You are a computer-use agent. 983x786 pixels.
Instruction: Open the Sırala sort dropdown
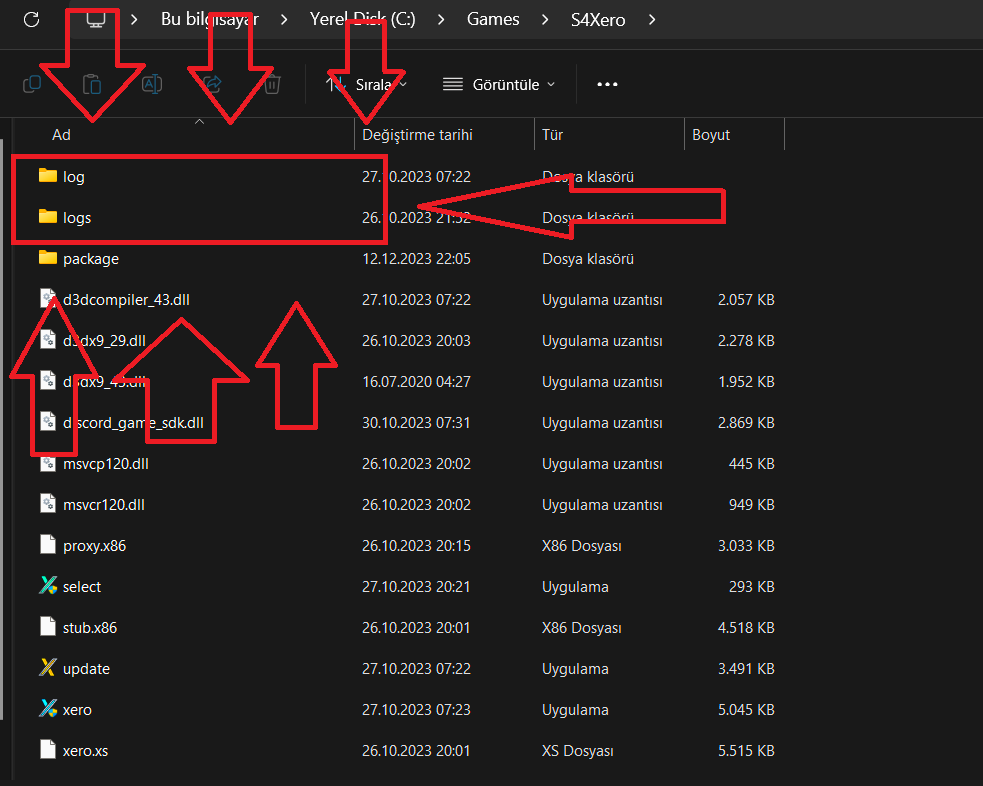tap(367, 85)
